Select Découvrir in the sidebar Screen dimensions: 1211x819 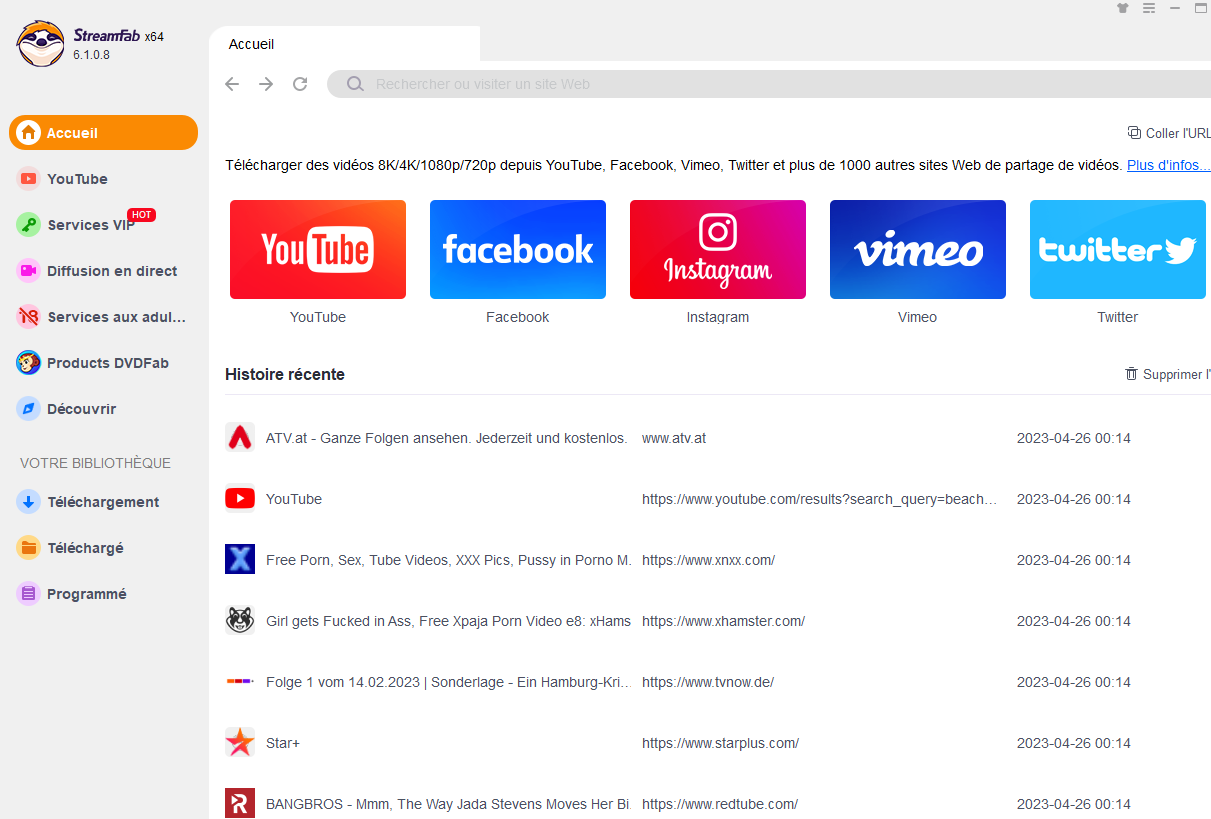104,409
